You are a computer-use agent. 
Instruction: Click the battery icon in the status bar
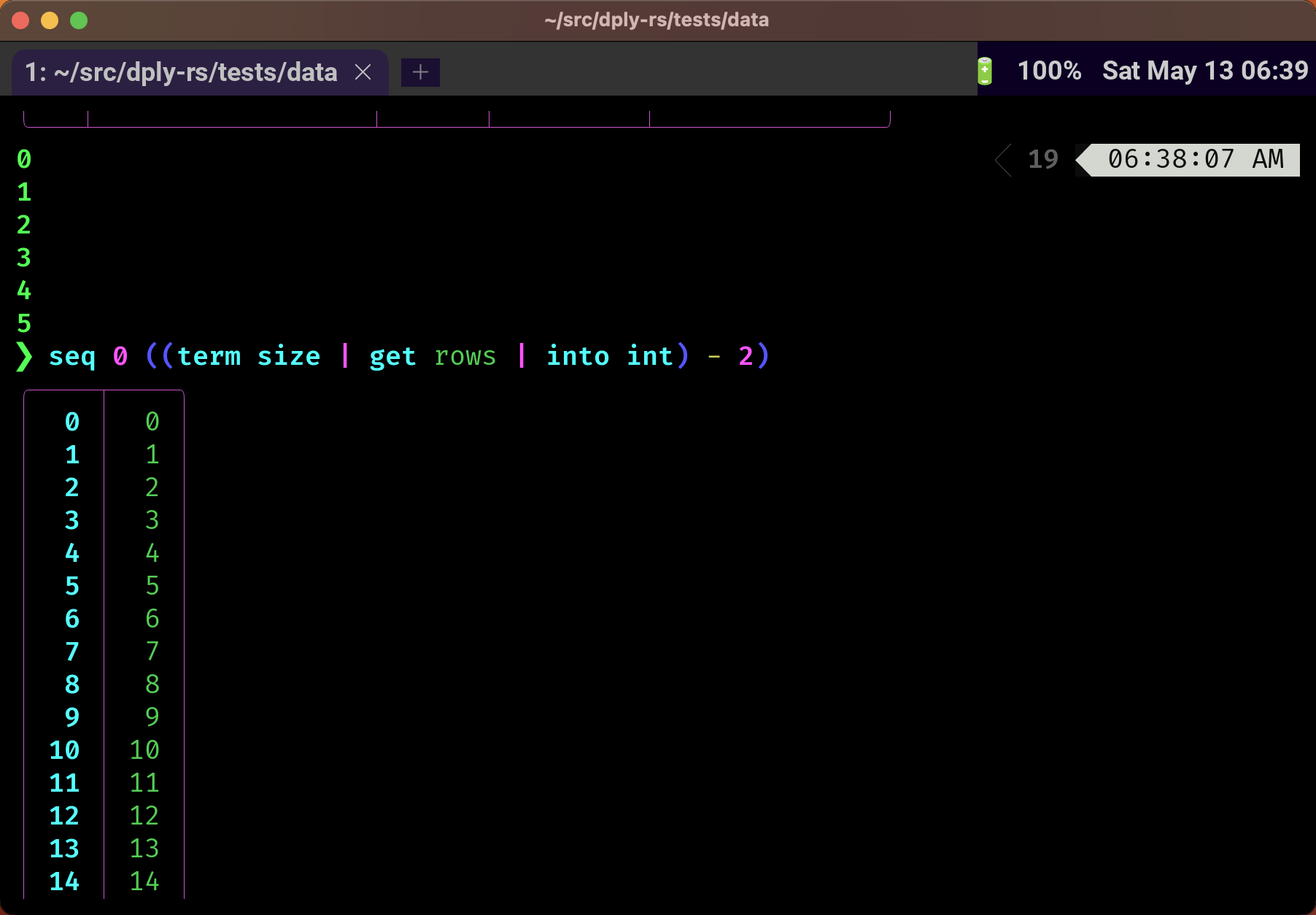(986, 70)
